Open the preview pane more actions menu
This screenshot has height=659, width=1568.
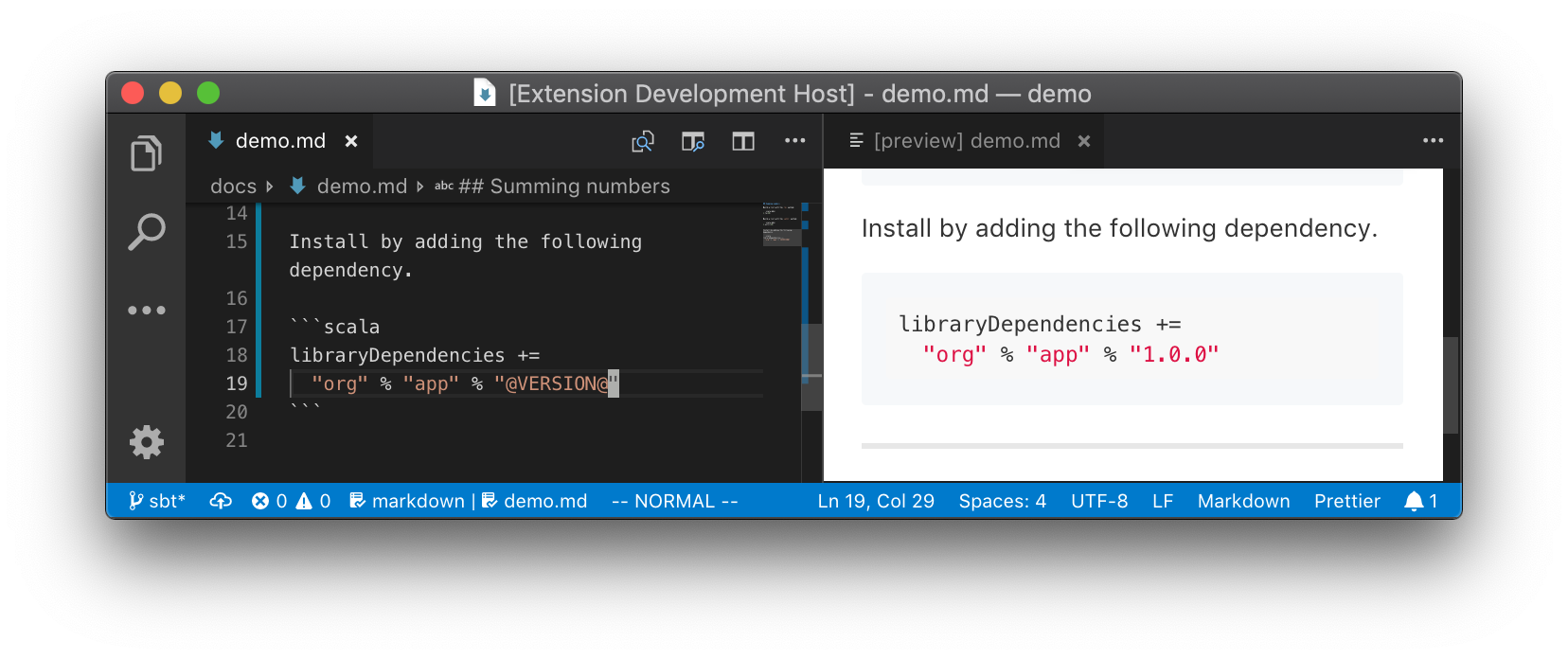click(x=1433, y=141)
